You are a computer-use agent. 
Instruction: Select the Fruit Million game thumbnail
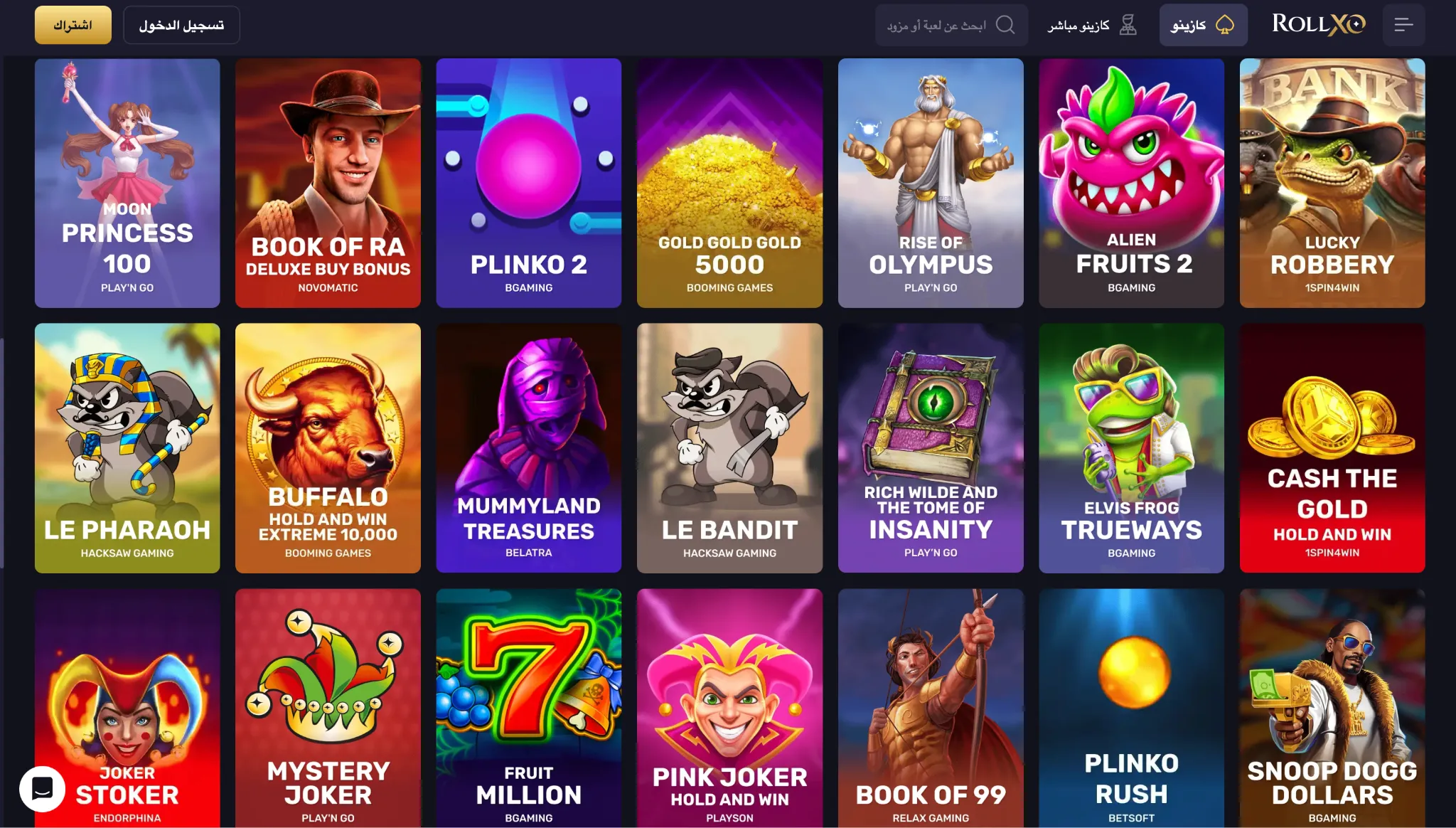(529, 708)
